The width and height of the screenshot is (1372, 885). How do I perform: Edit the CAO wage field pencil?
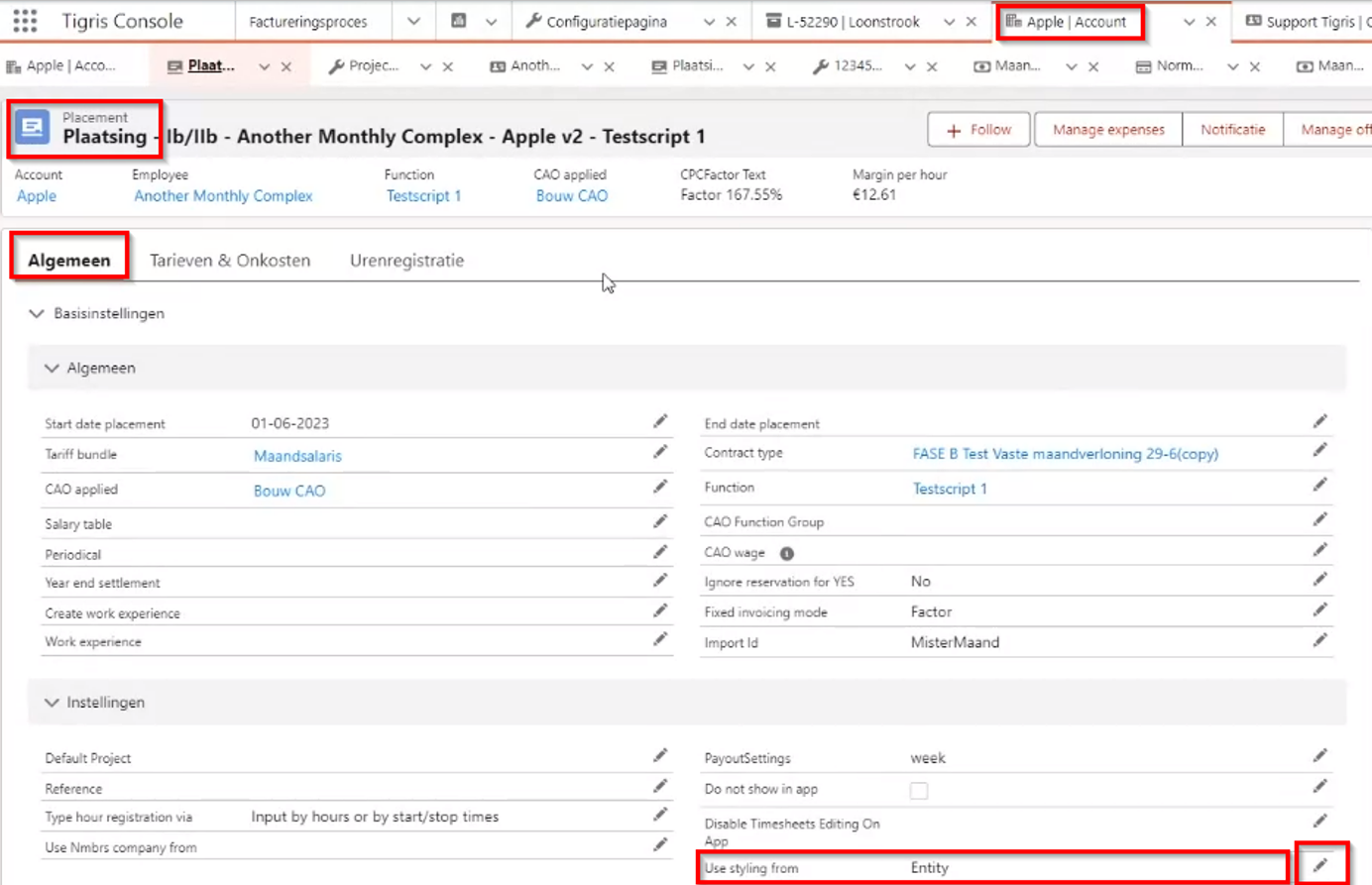(x=1320, y=550)
